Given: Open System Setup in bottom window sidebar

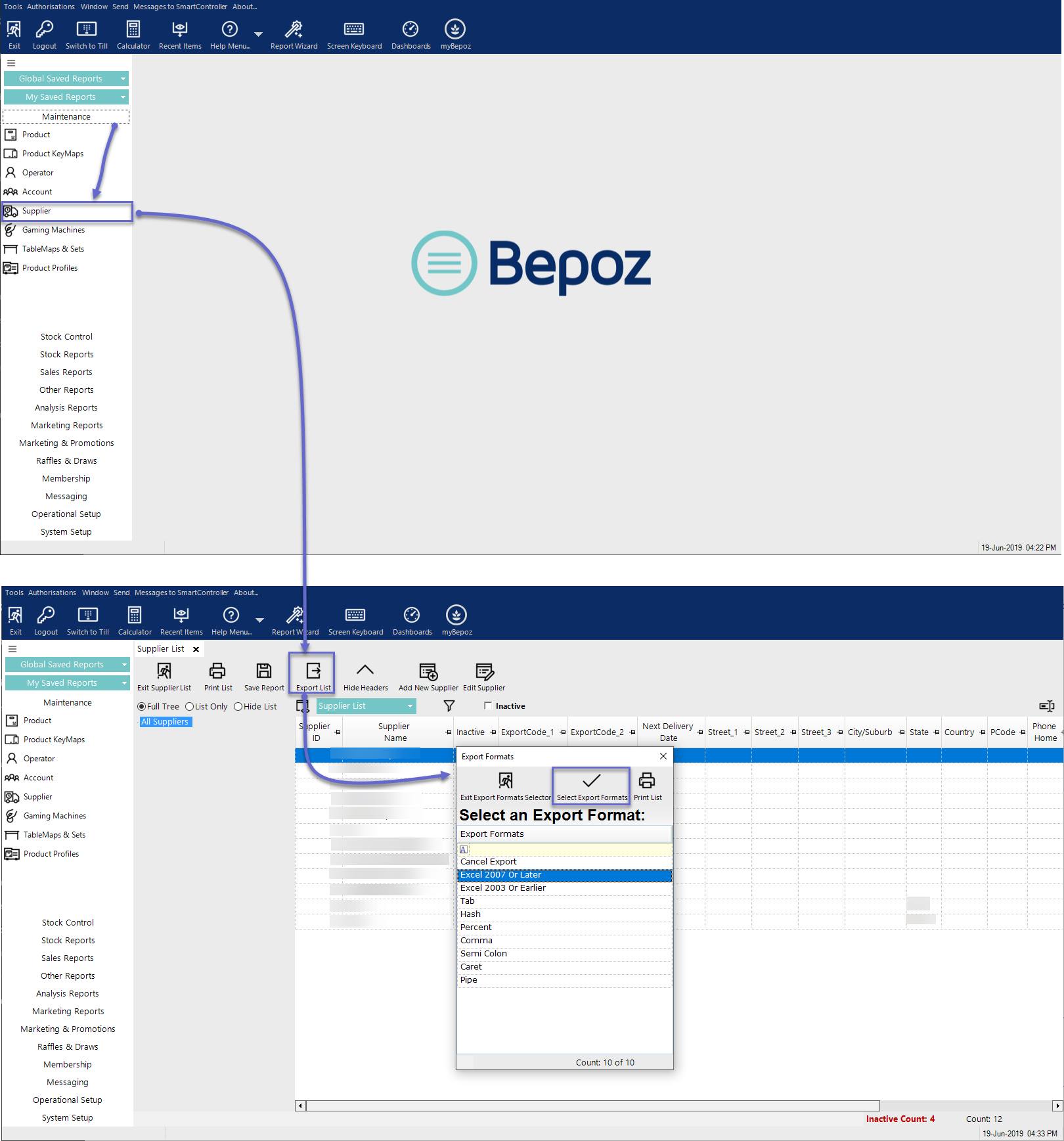Looking at the screenshot, I should [68, 1118].
